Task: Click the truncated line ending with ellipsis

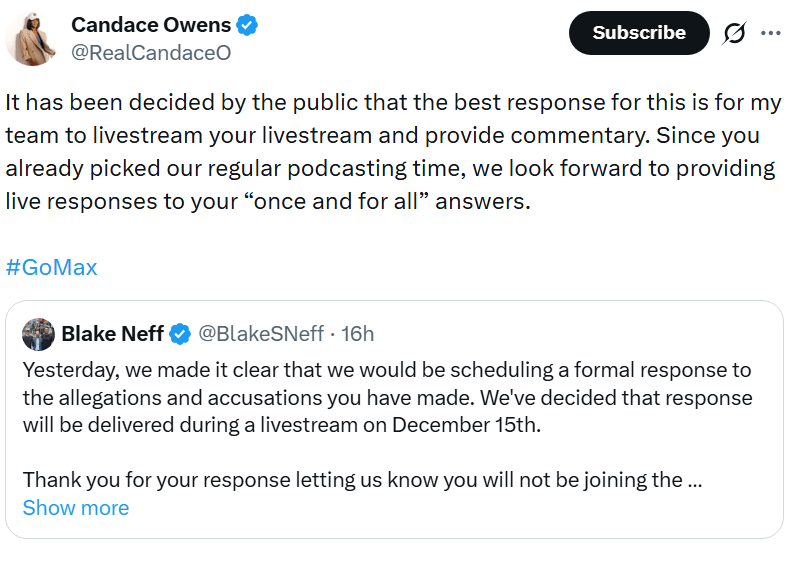Action: [x=362, y=480]
